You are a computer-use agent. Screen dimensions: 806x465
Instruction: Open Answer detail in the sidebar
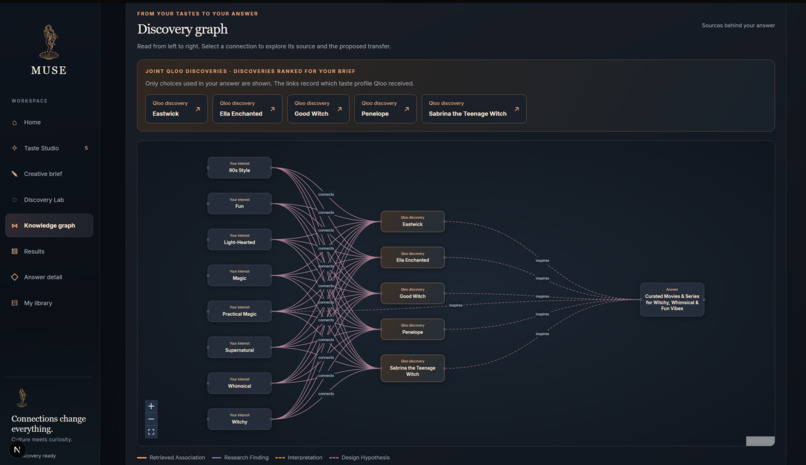(x=49, y=277)
